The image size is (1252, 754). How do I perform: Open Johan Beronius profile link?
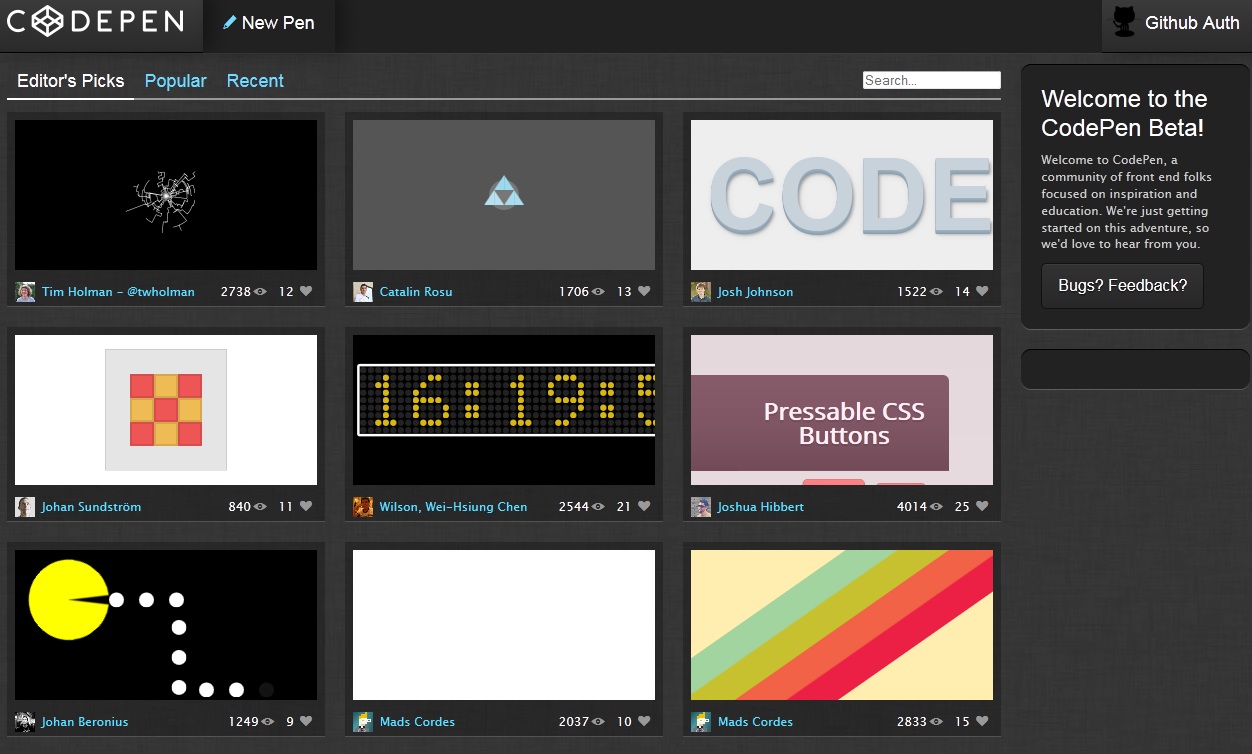pos(85,722)
